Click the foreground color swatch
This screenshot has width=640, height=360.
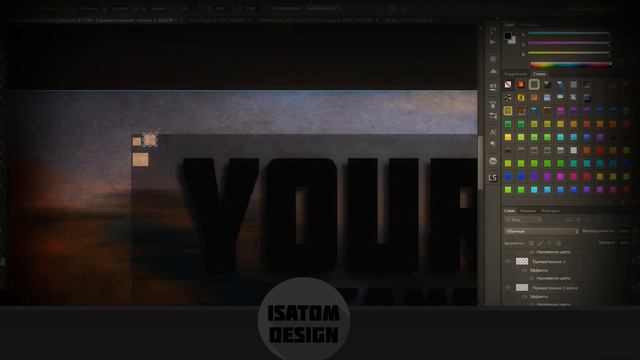click(x=508, y=36)
